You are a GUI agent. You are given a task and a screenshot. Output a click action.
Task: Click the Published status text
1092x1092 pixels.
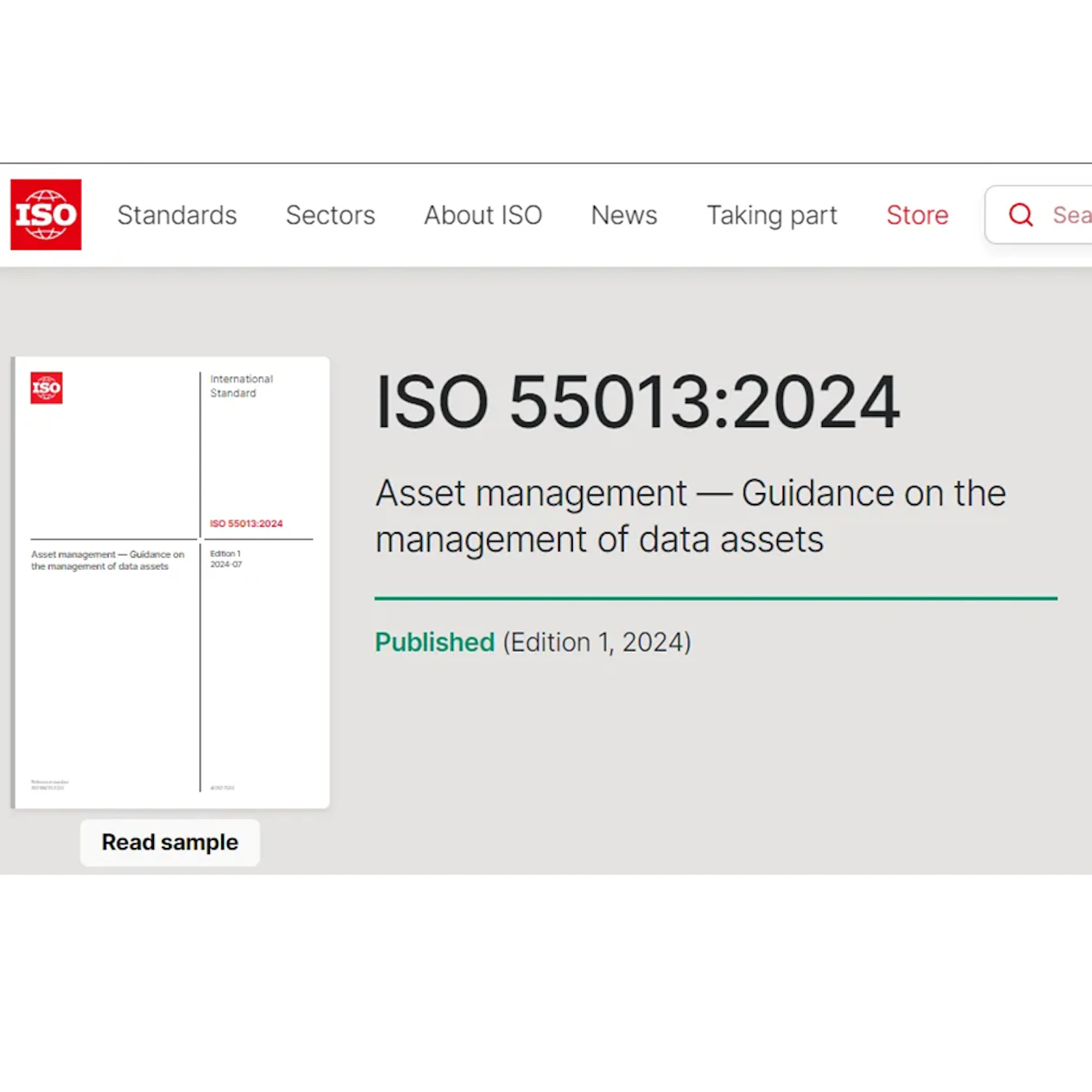tap(434, 643)
